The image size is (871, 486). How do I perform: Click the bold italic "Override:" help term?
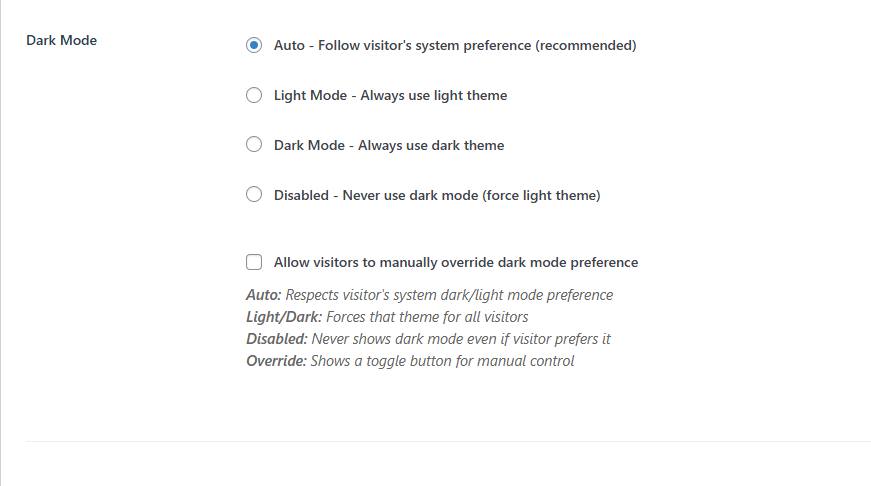(x=277, y=361)
